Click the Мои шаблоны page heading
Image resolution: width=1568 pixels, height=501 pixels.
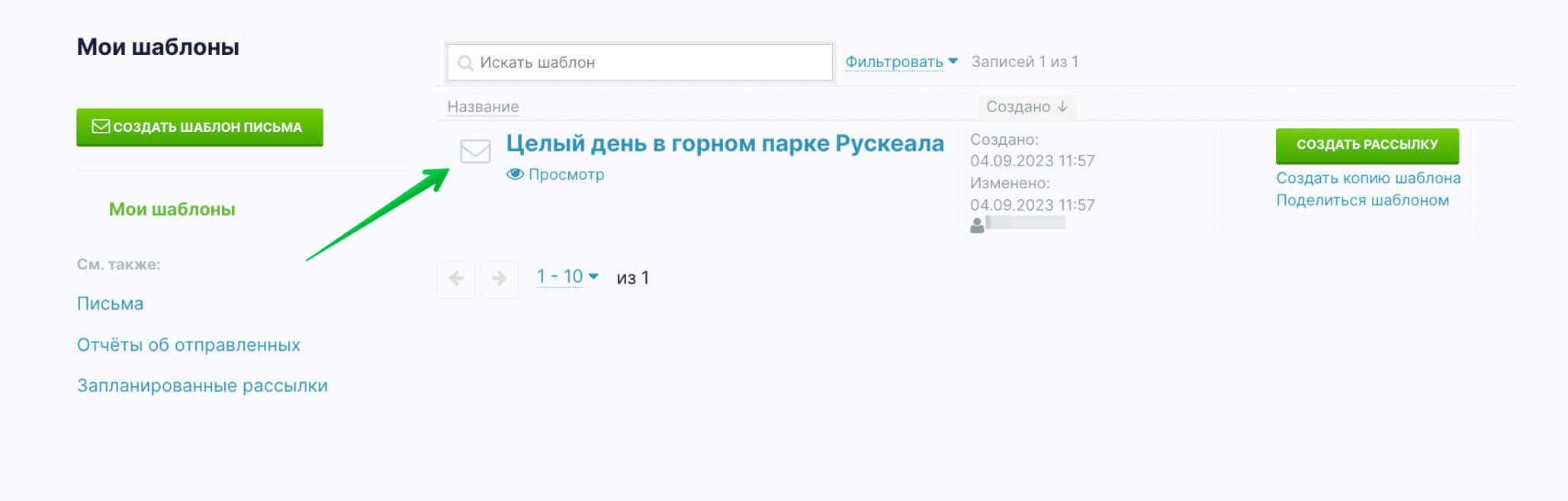(x=158, y=47)
